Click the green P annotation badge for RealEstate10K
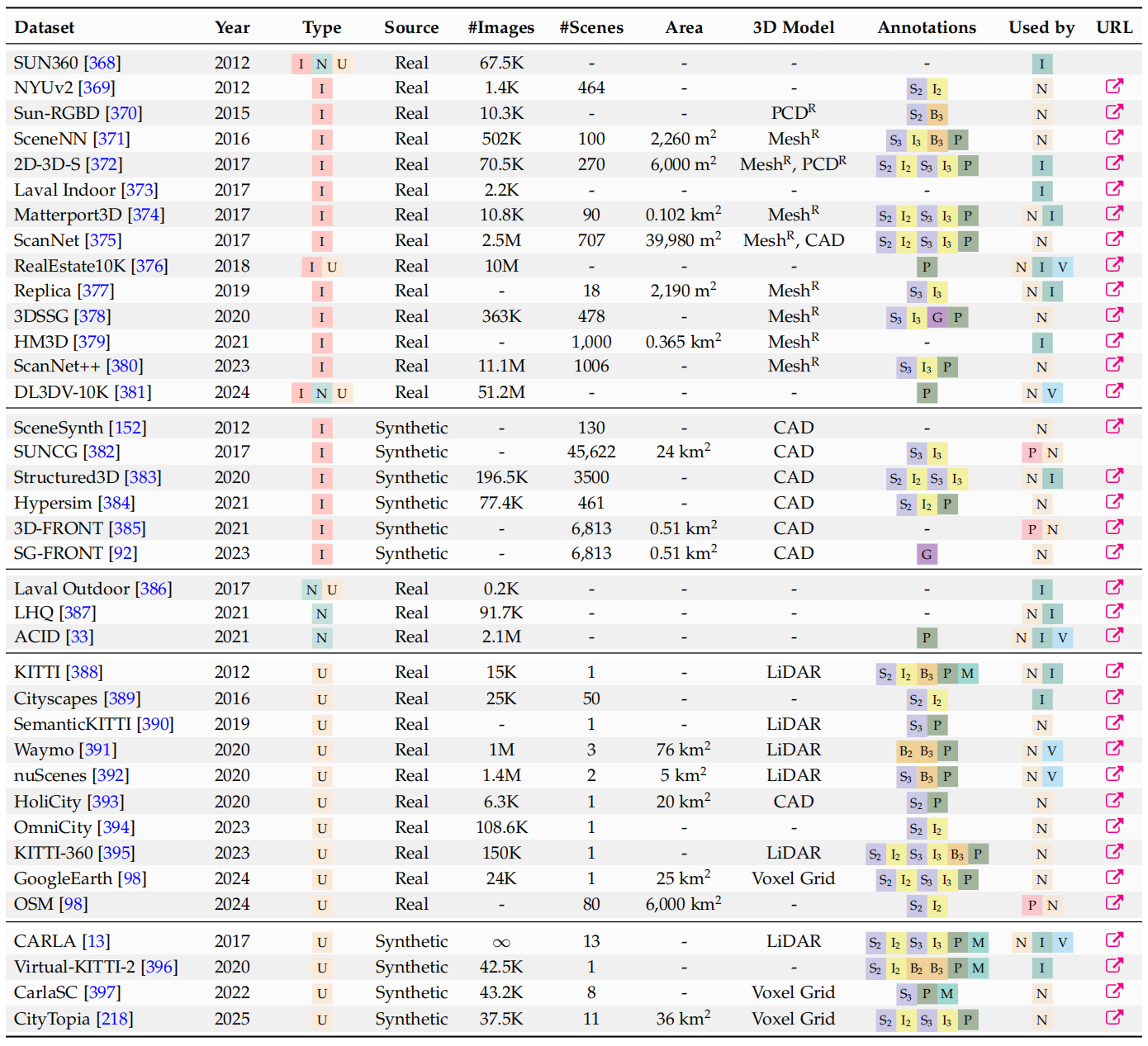 927,267
